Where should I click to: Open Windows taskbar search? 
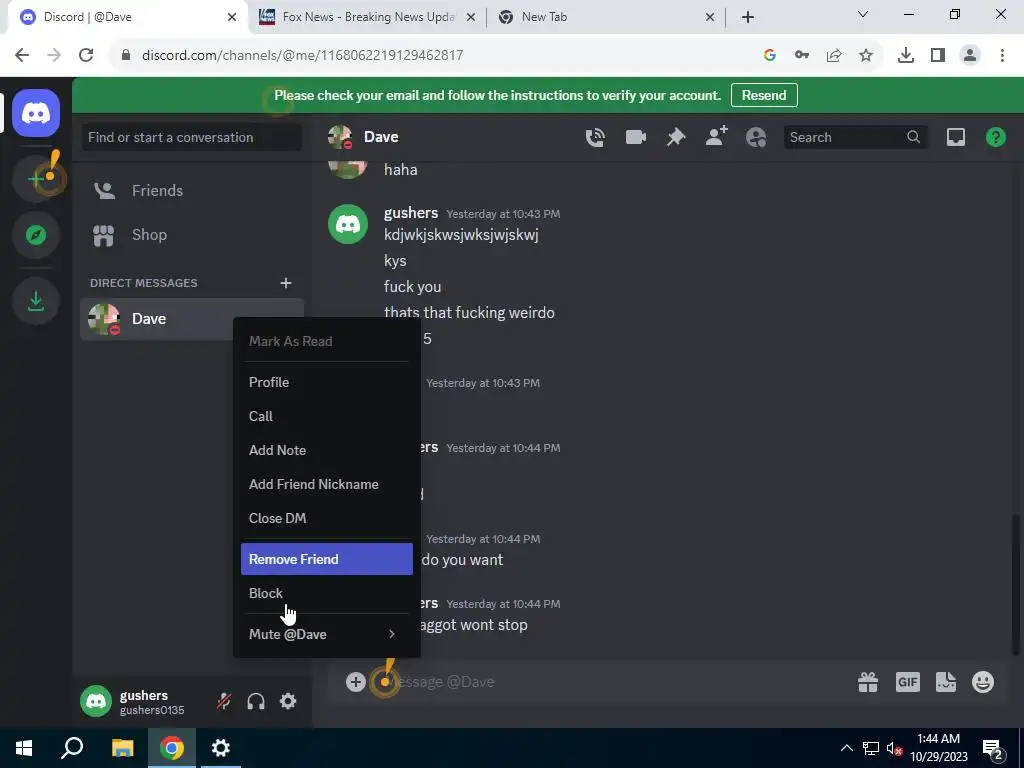[72, 748]
